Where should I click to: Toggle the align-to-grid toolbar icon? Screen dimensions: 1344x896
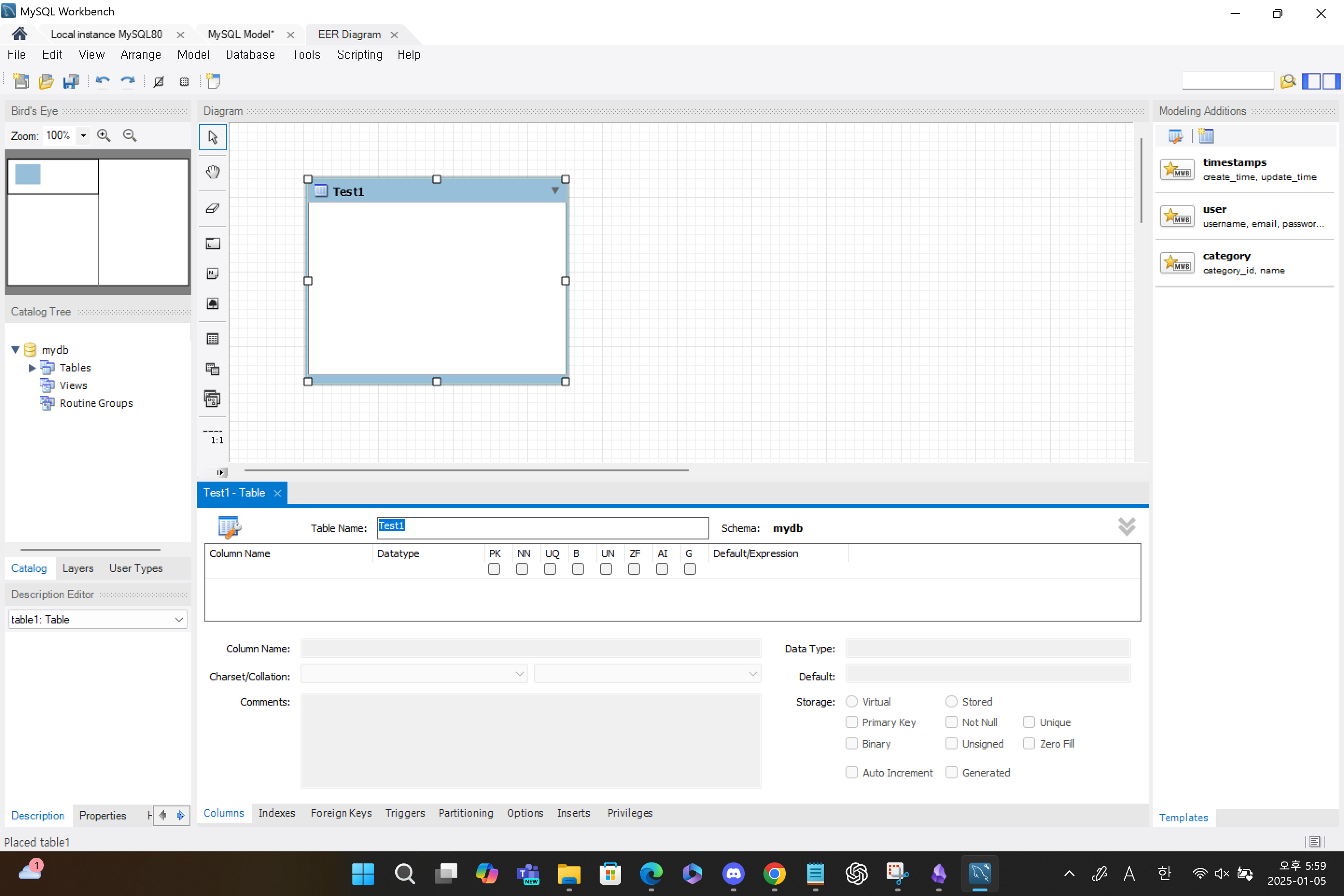click(184, 82)
